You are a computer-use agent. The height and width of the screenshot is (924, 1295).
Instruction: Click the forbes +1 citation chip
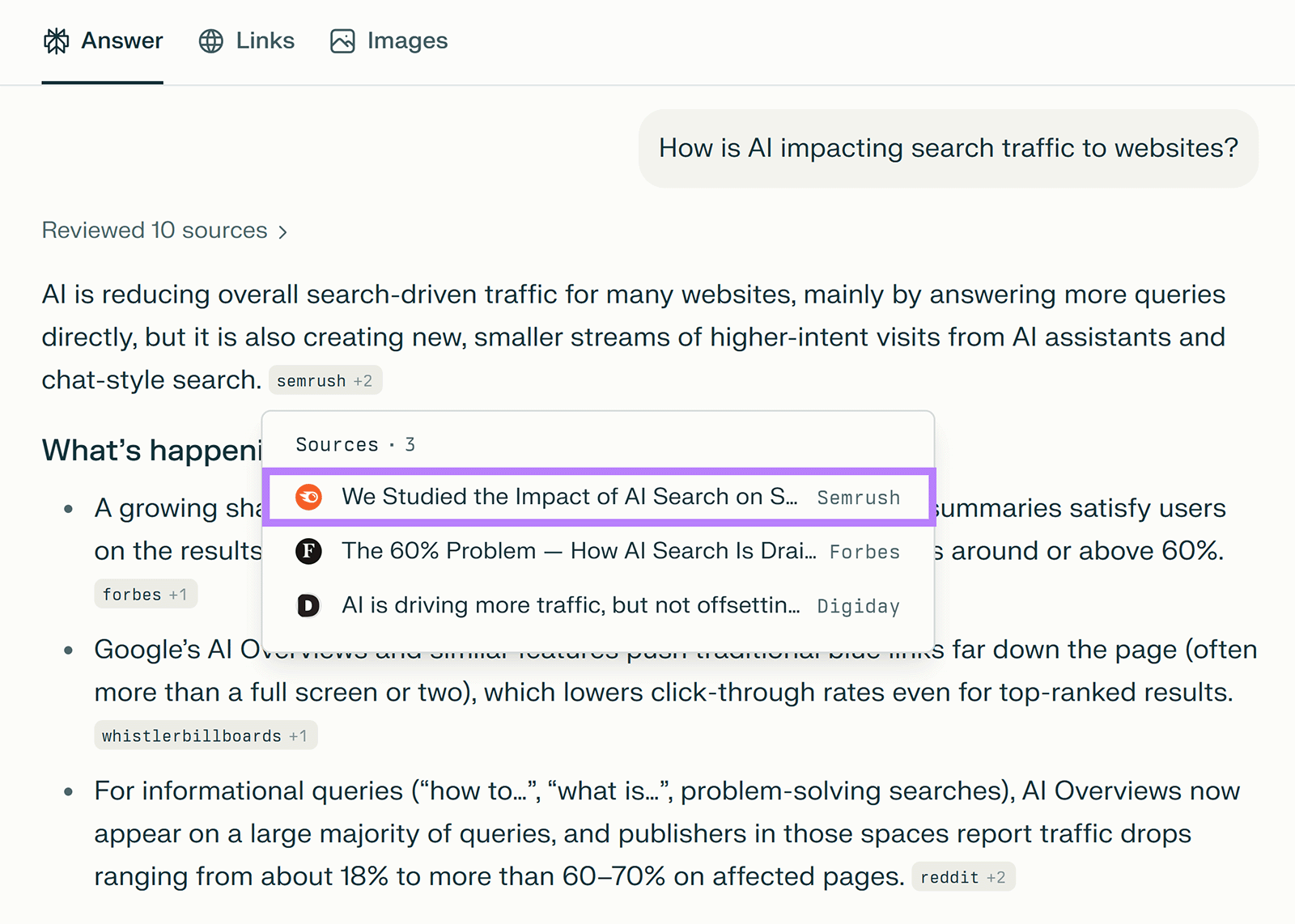146,593
